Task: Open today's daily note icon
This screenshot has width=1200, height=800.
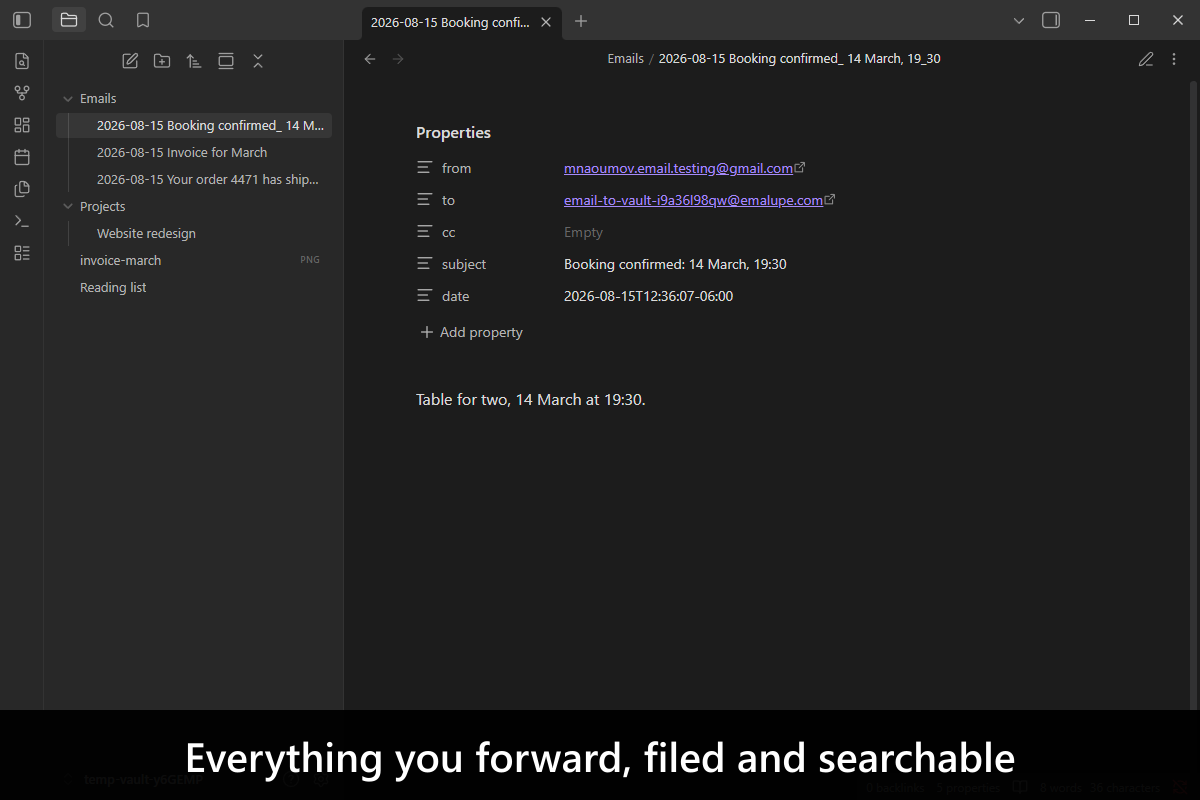Action: point(22,157)
